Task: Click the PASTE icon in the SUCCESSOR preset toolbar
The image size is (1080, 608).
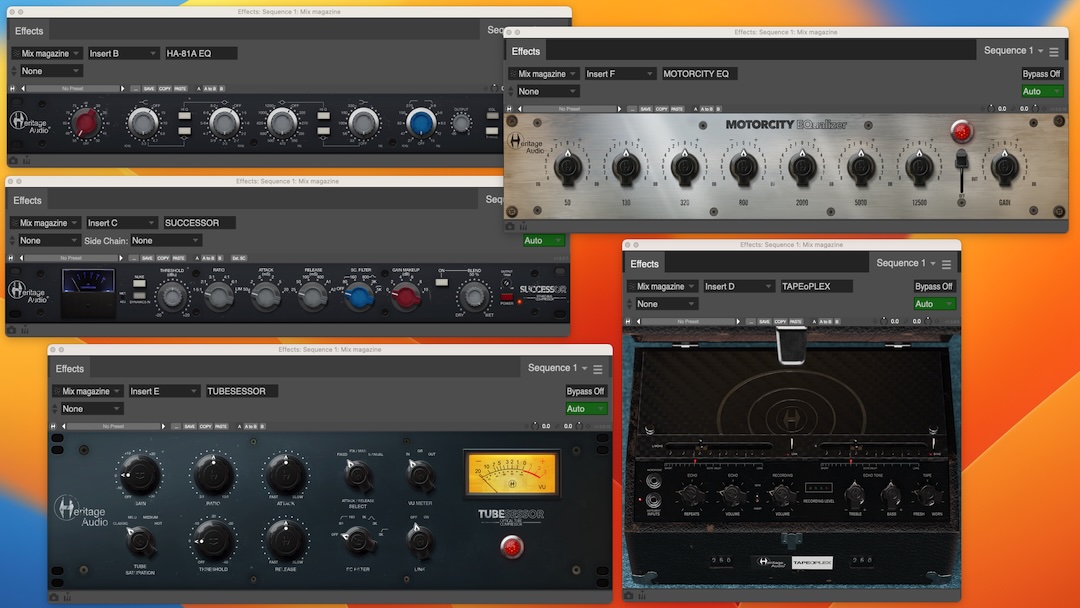Action: [178, 259]
